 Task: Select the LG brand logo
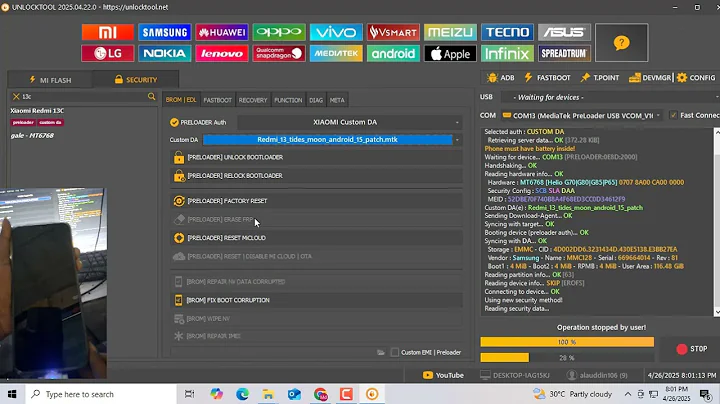tap(107, 53)
